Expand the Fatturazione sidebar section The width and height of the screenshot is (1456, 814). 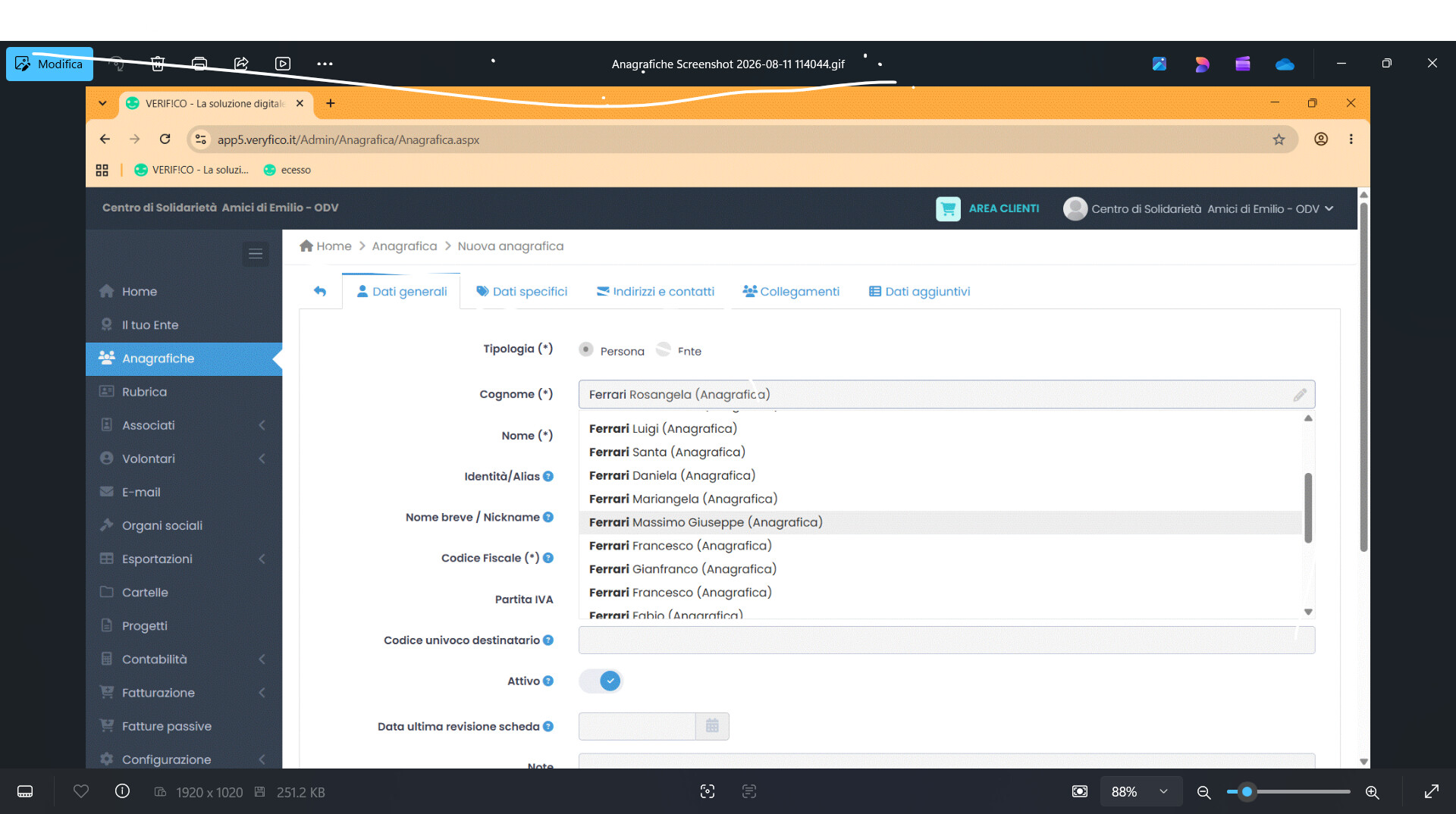click(184, 693)
